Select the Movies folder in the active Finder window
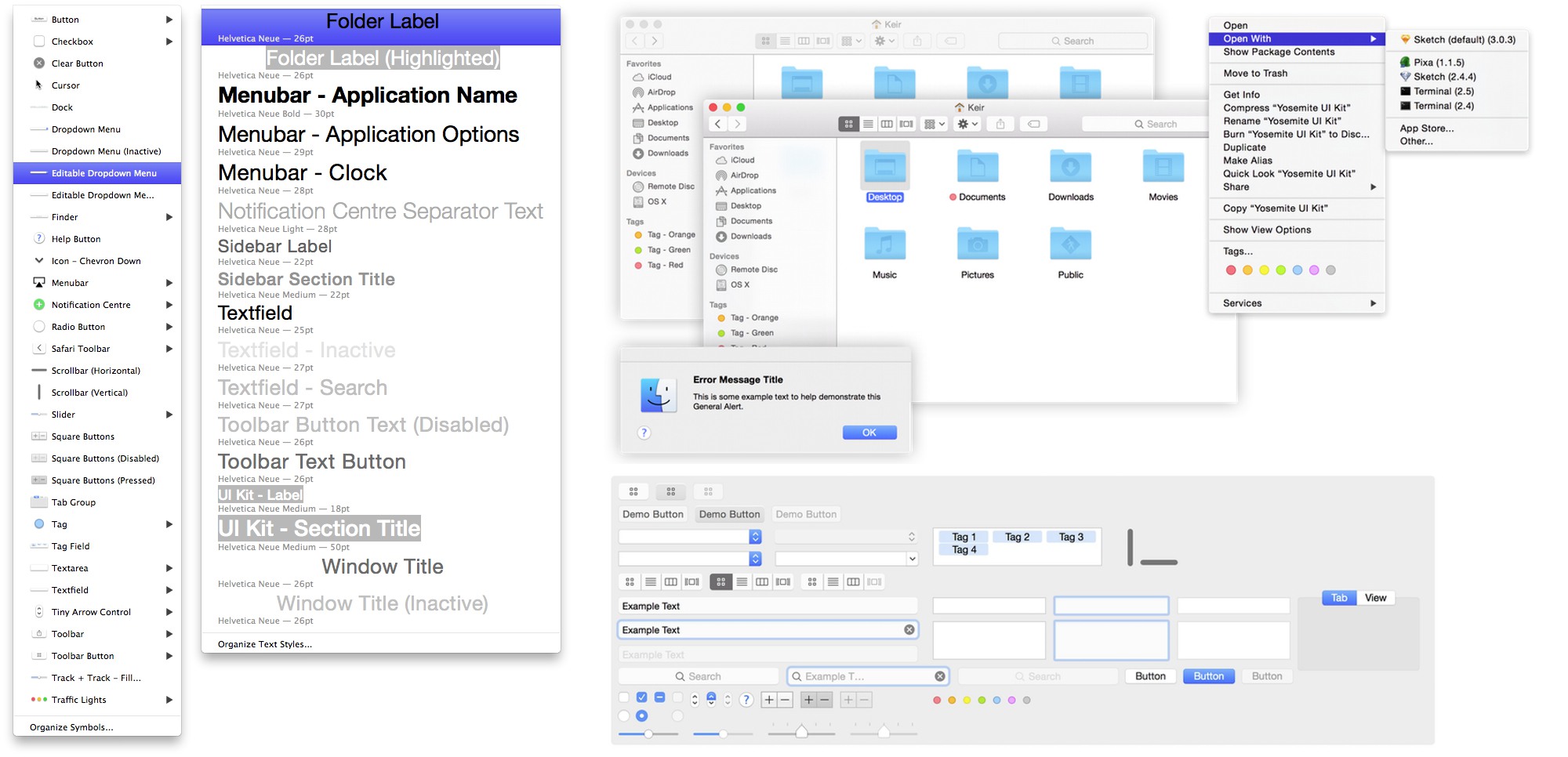 1163,167
